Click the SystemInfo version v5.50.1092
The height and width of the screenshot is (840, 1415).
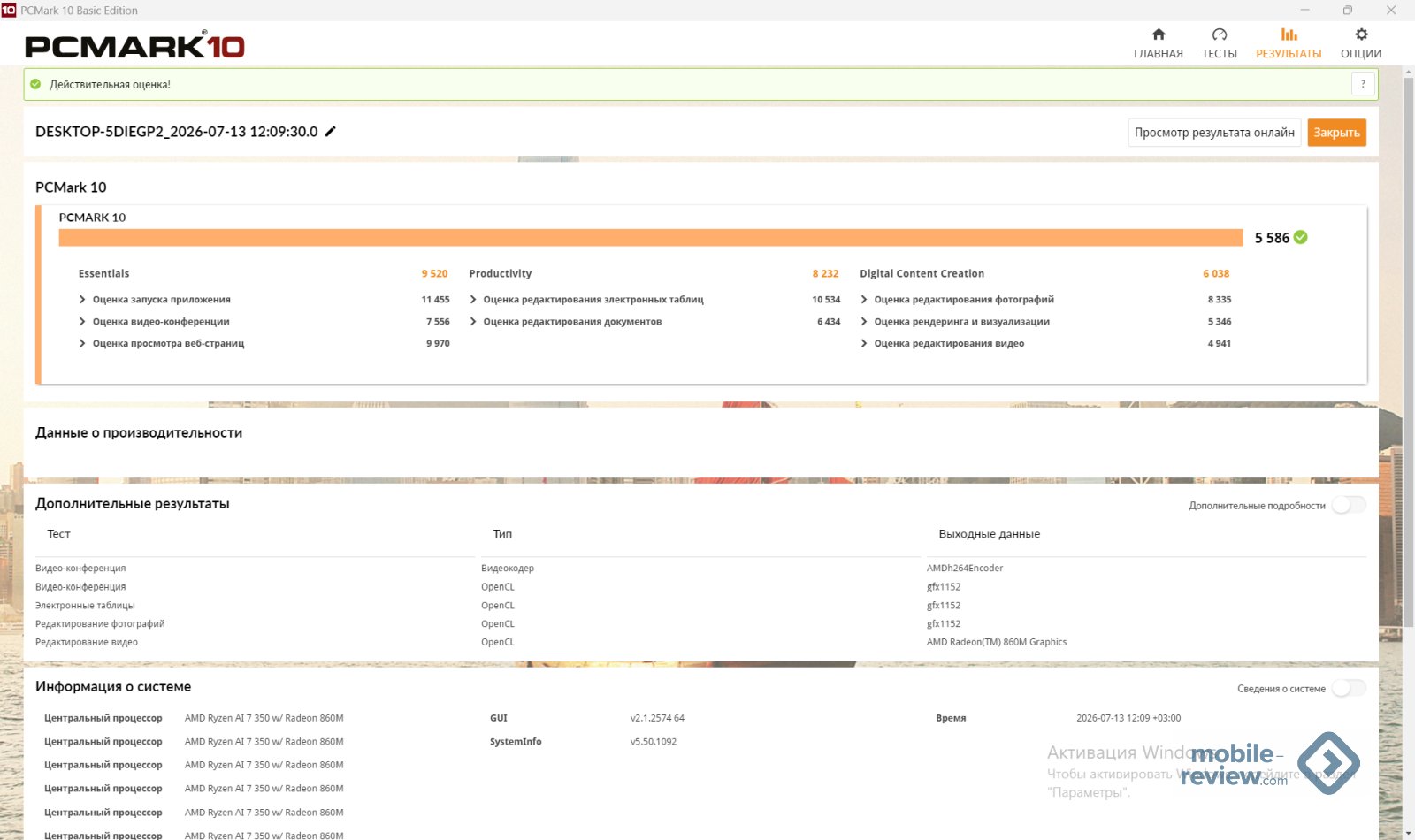[x=654, y=742]
